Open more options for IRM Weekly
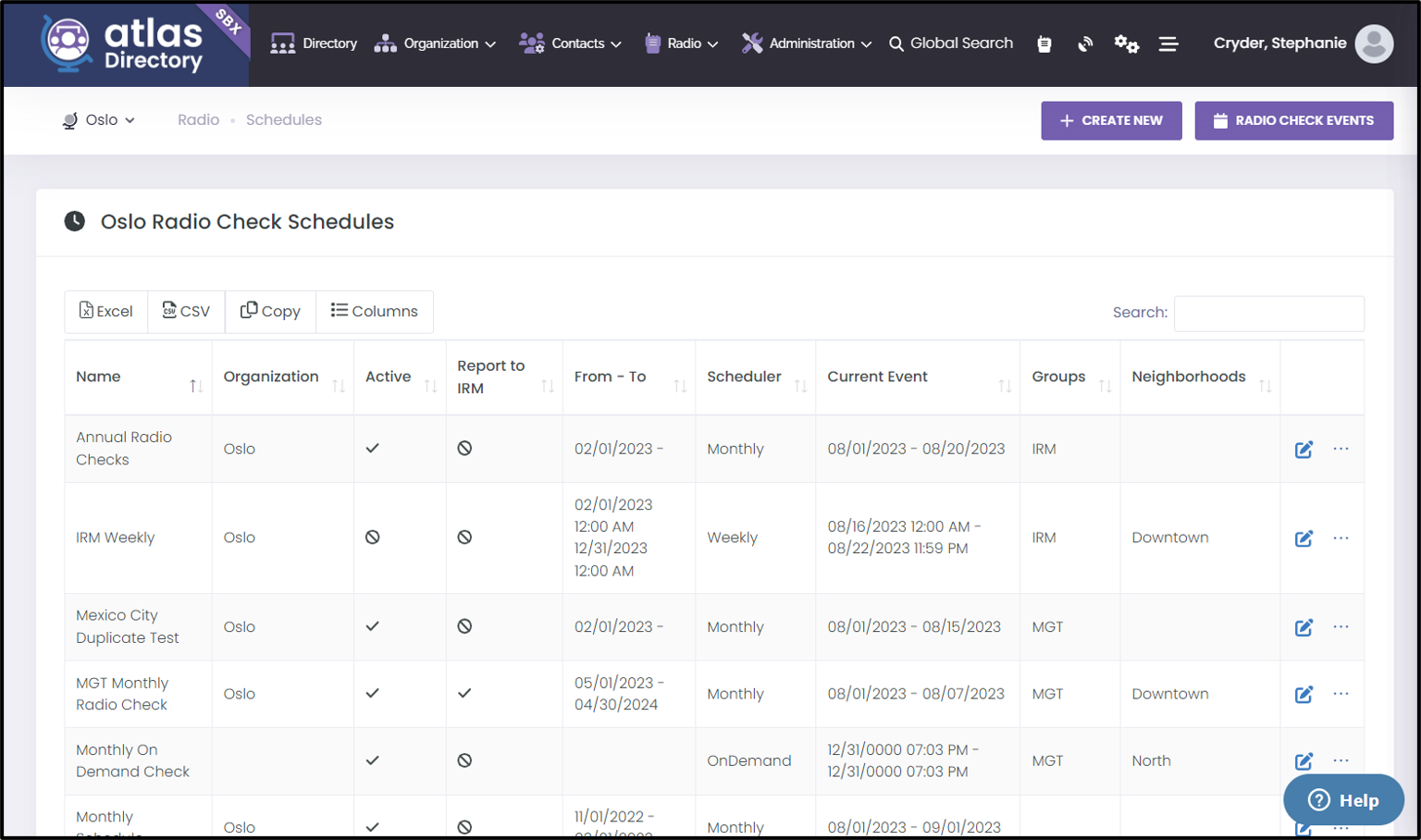1421x840 pixels. tap(1341, 537)
